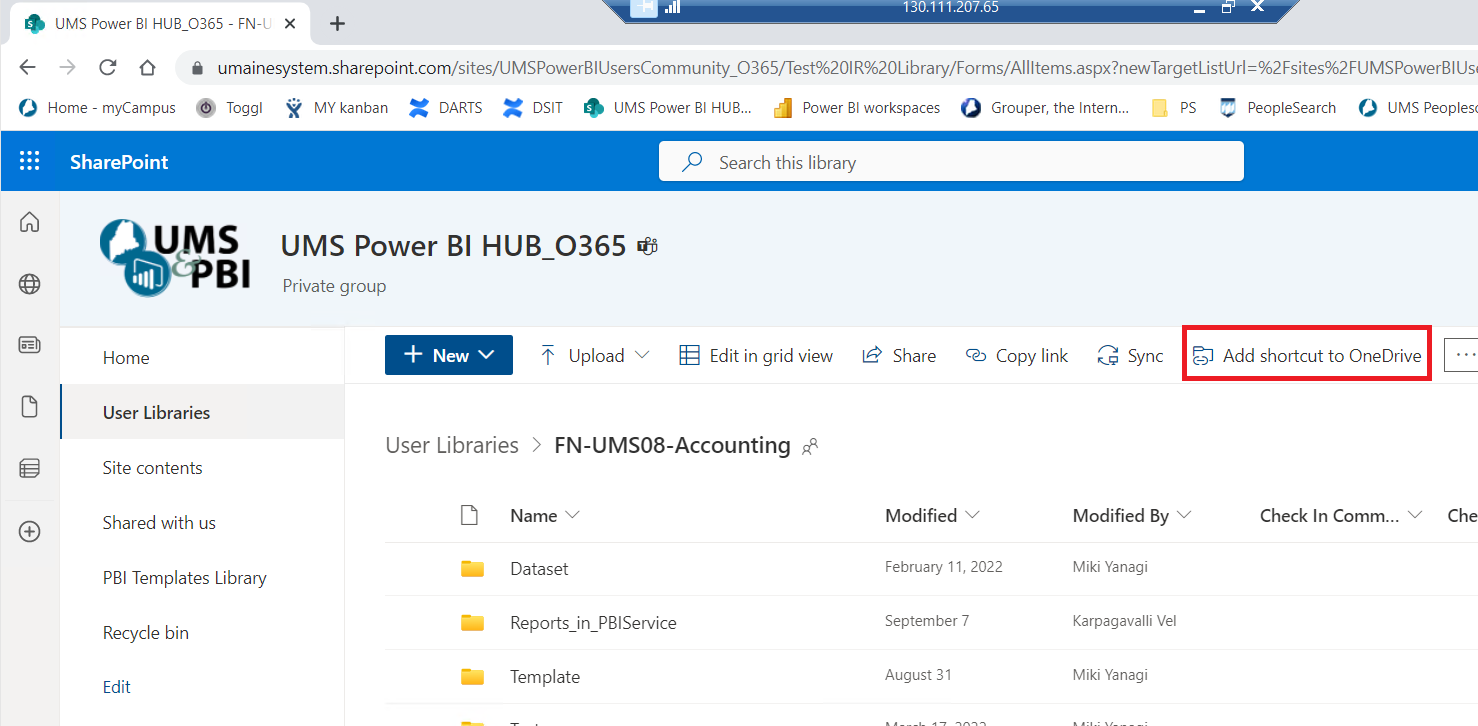The height and width of the screenshot is (726, 1478).
Task: Click the shared people icon beside breadcrumb
Action: 810,447
